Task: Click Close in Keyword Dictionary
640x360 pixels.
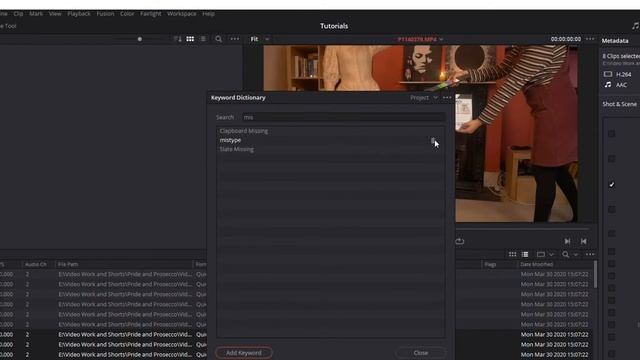Action: coord(421,353)
